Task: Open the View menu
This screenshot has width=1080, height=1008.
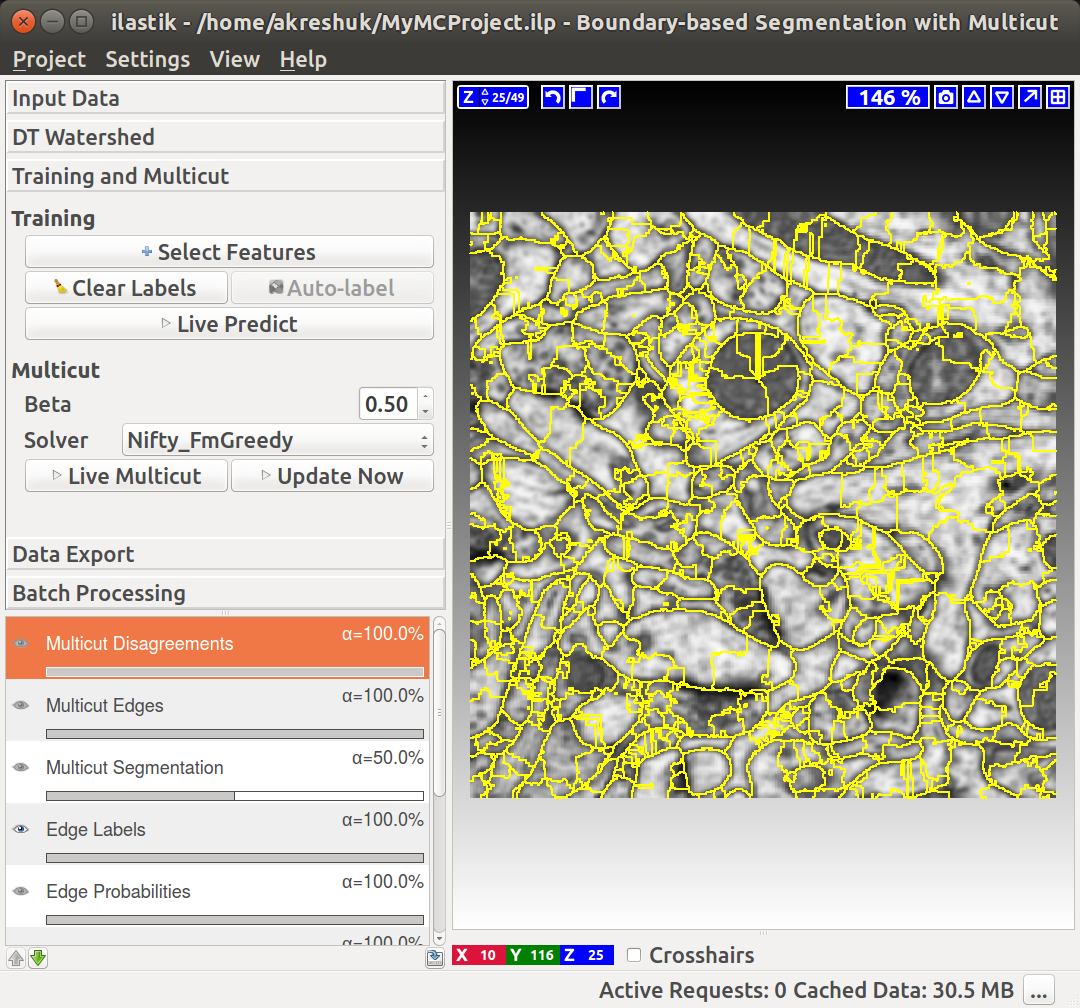Action: tap(235, 59)
